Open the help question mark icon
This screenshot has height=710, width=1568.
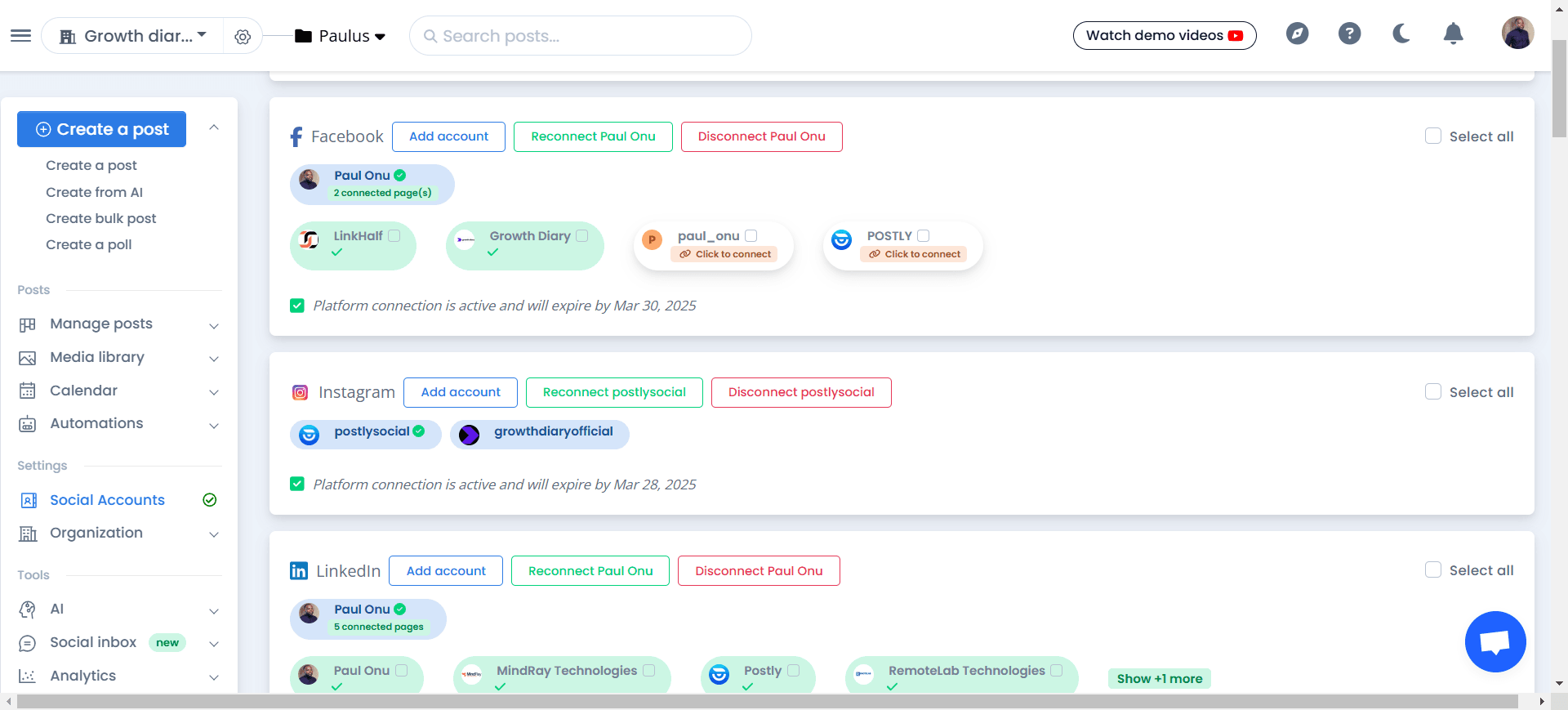(1349, 33)
